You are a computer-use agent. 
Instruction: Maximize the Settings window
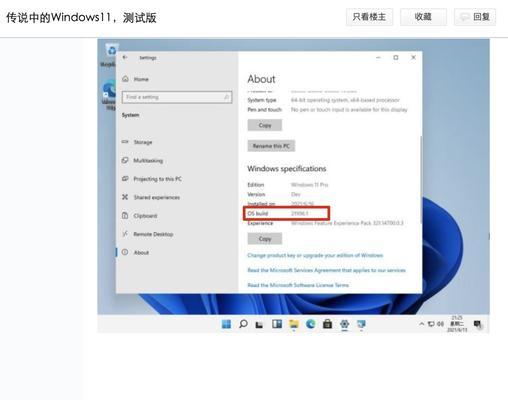(396, 57)
